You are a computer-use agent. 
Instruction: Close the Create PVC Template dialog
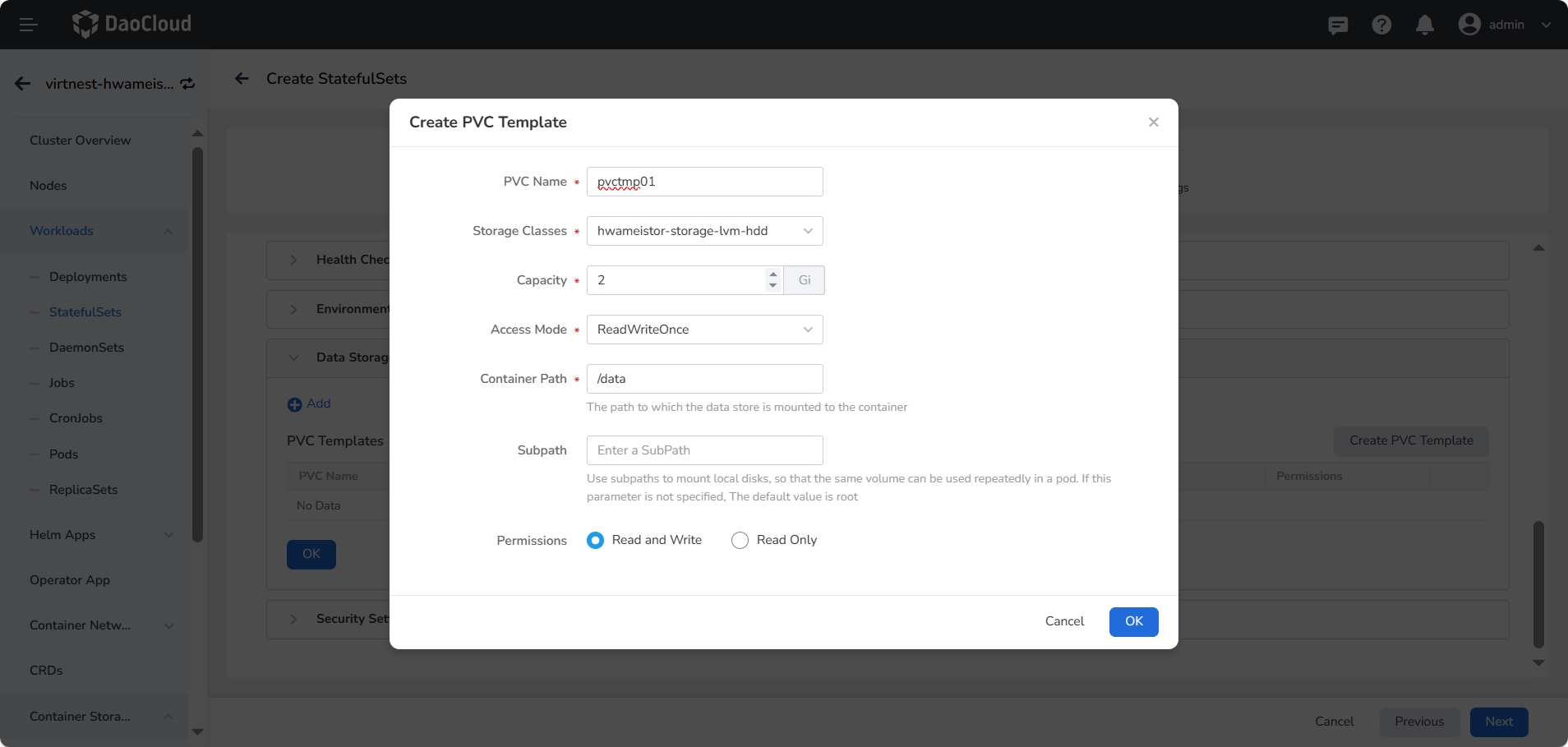point(1154,122)
